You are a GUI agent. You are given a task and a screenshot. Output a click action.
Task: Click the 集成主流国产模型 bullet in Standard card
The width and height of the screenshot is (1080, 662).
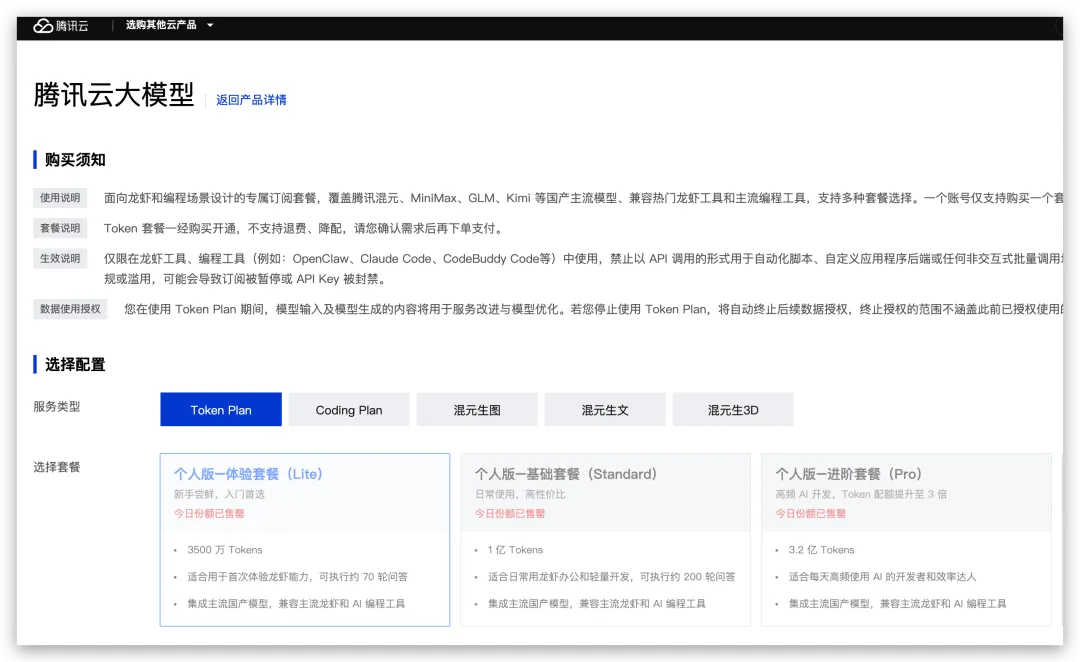[x=596, y=603]
